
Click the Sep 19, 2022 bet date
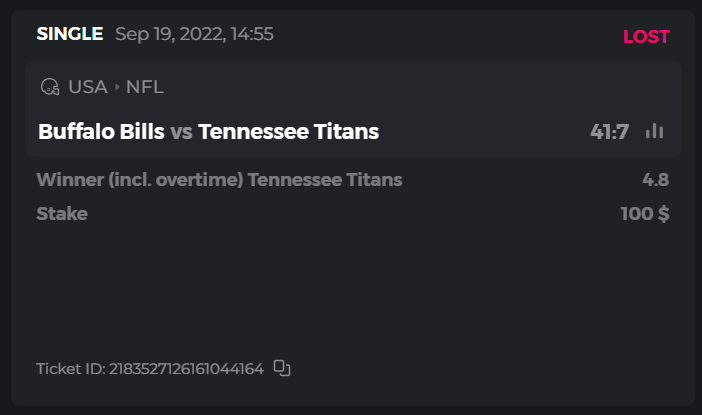(x=169, y=34)
